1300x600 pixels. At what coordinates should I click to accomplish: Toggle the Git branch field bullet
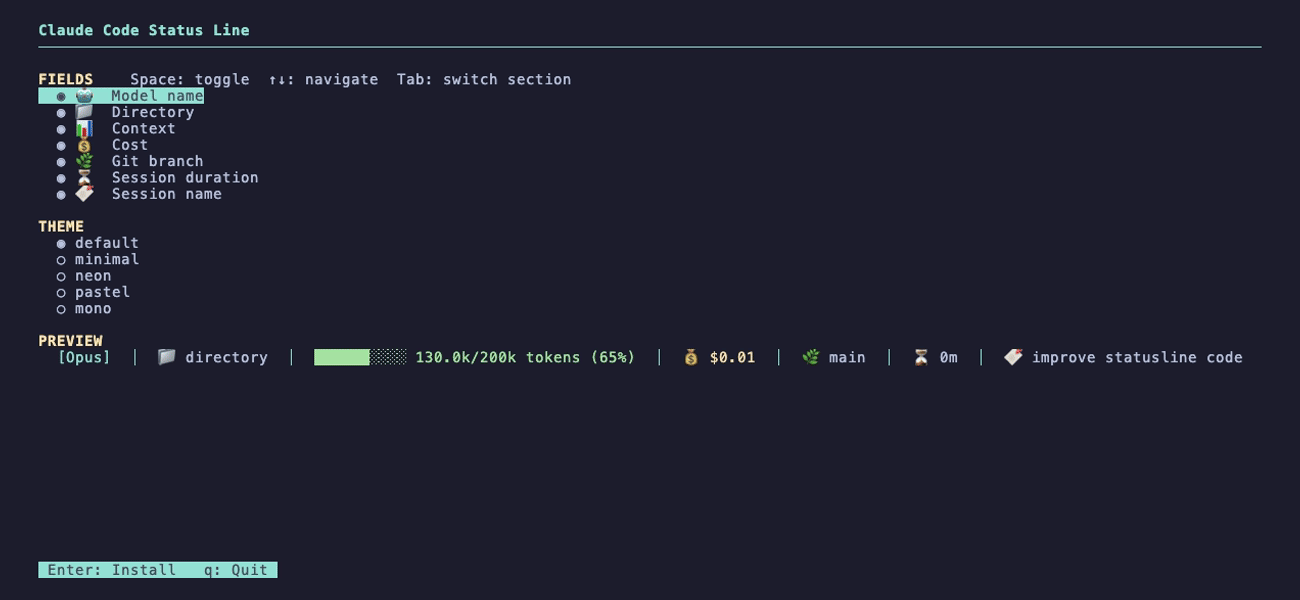click(x=61, y=162)
